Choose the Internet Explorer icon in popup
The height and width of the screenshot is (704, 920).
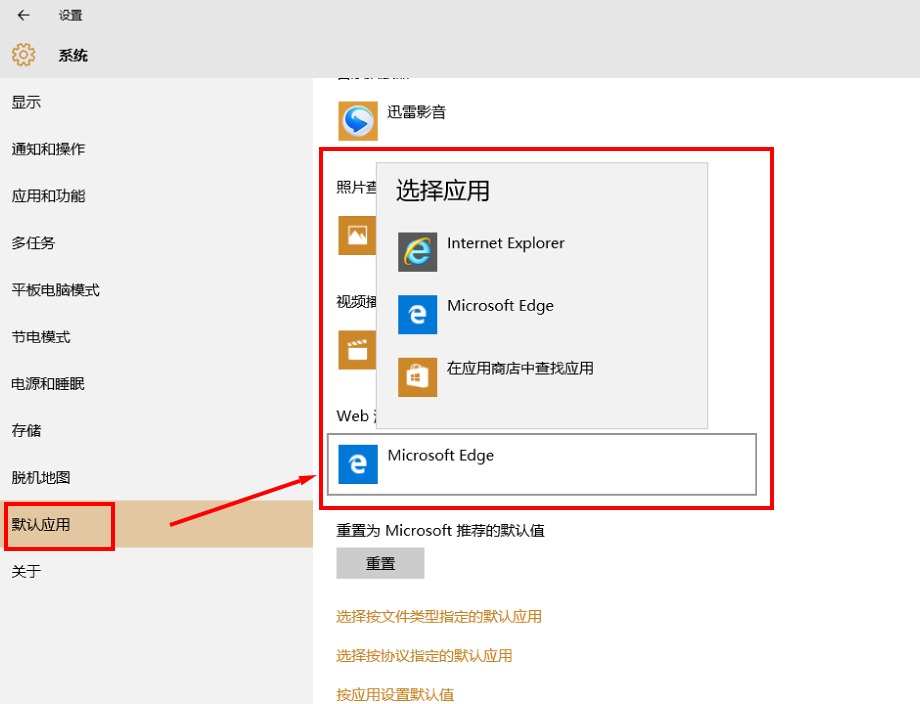point(418,252)
